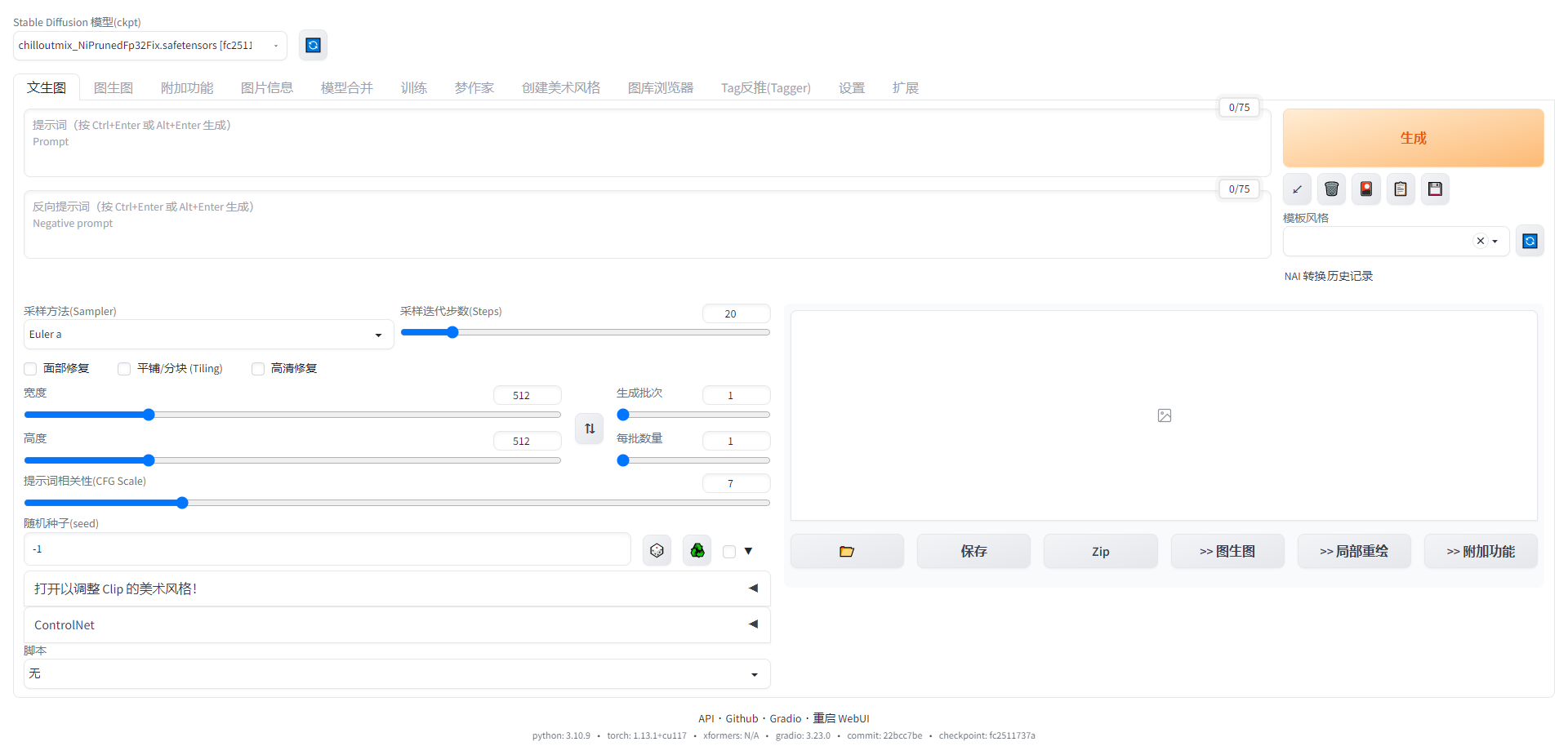The width and height of the screenshot is (1568, 755).
Task: Open the 创建美术风格 tab
Action: tap(561, 87)
